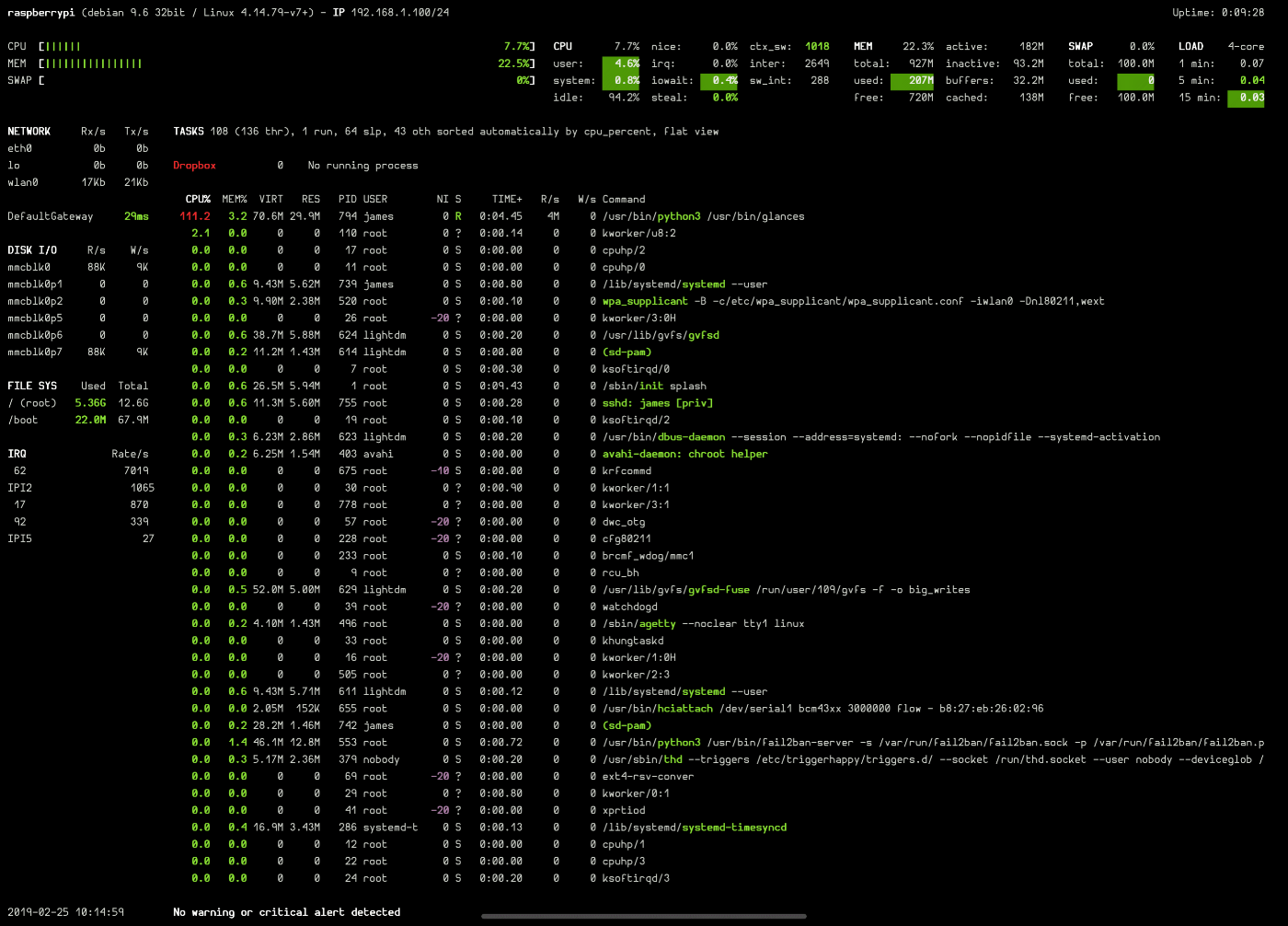Click the NETWORK section heading
1288x926 pixels.
tap(29, 132)
